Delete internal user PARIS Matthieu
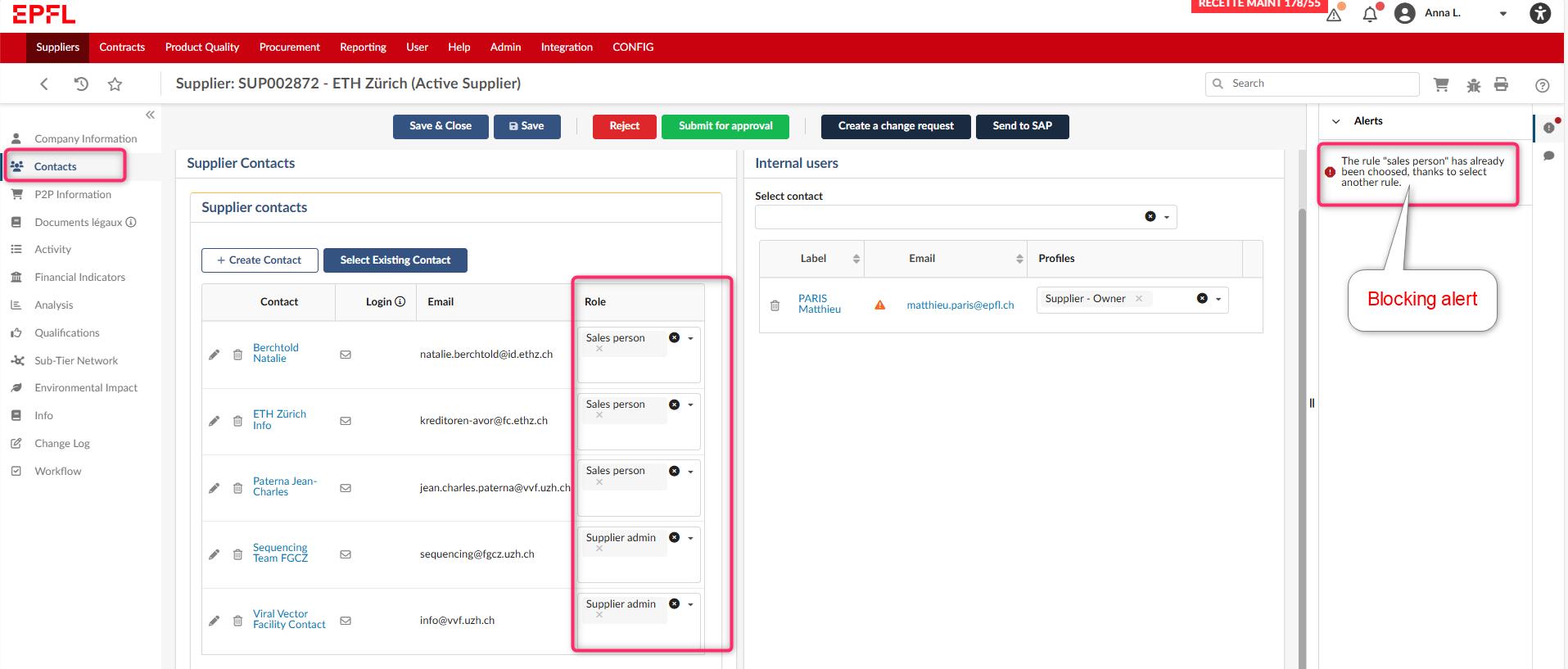Image resolution: width=1568 pixels, height=669 pixels. click(x=775, y=305)
